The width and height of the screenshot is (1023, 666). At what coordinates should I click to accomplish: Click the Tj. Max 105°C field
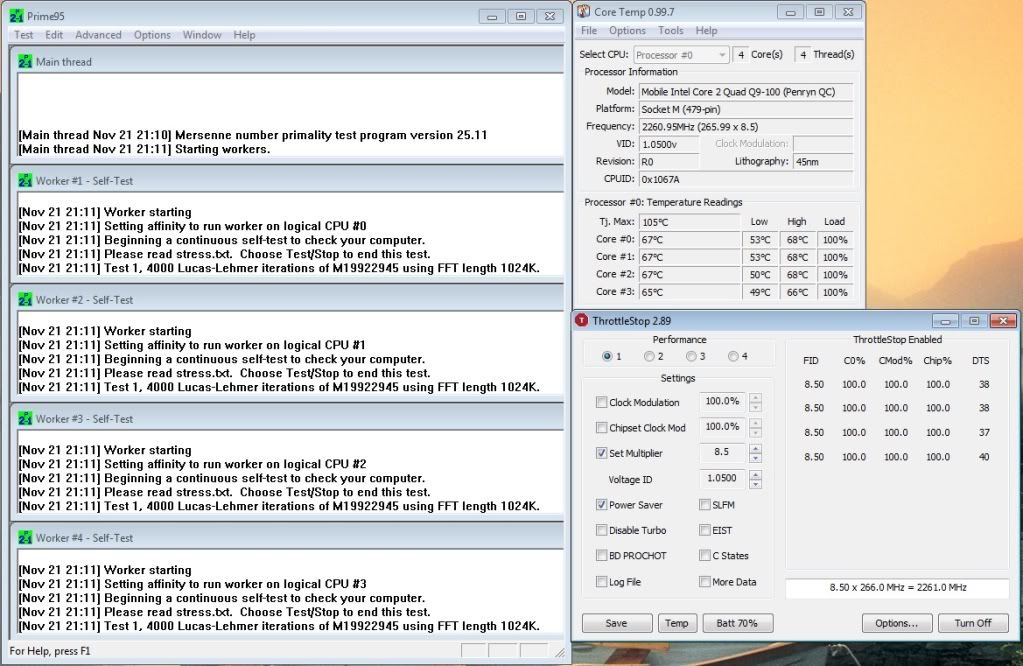point(690,222)
